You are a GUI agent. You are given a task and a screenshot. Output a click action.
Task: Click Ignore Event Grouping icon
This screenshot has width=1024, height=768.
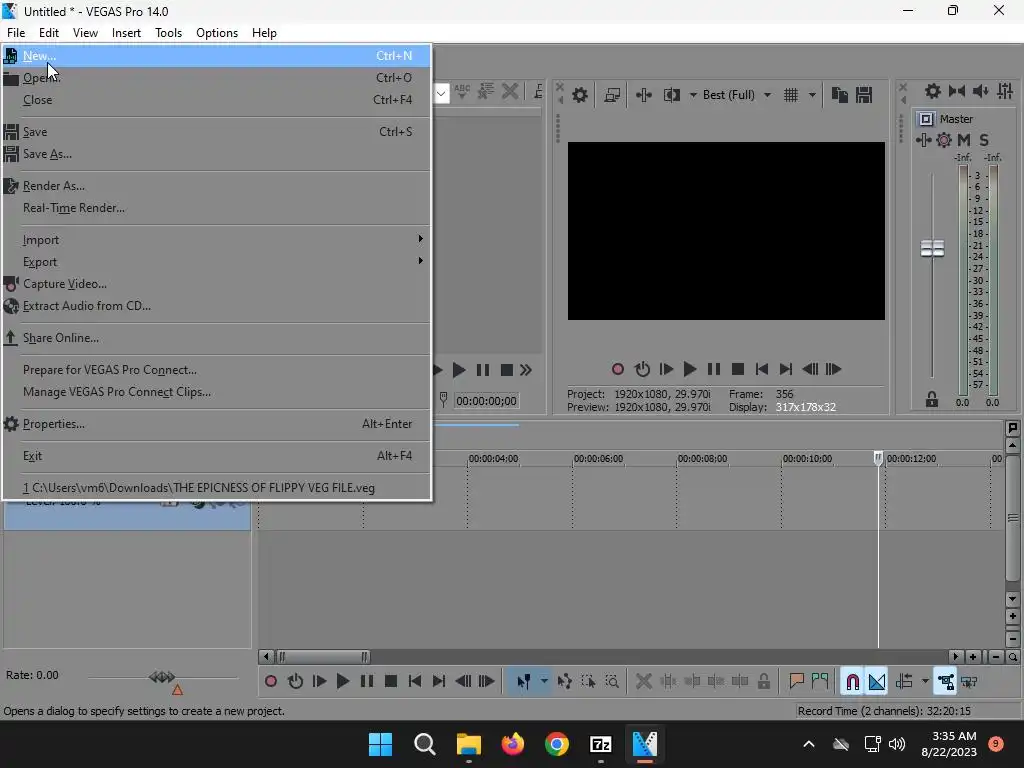coord(970,682)
